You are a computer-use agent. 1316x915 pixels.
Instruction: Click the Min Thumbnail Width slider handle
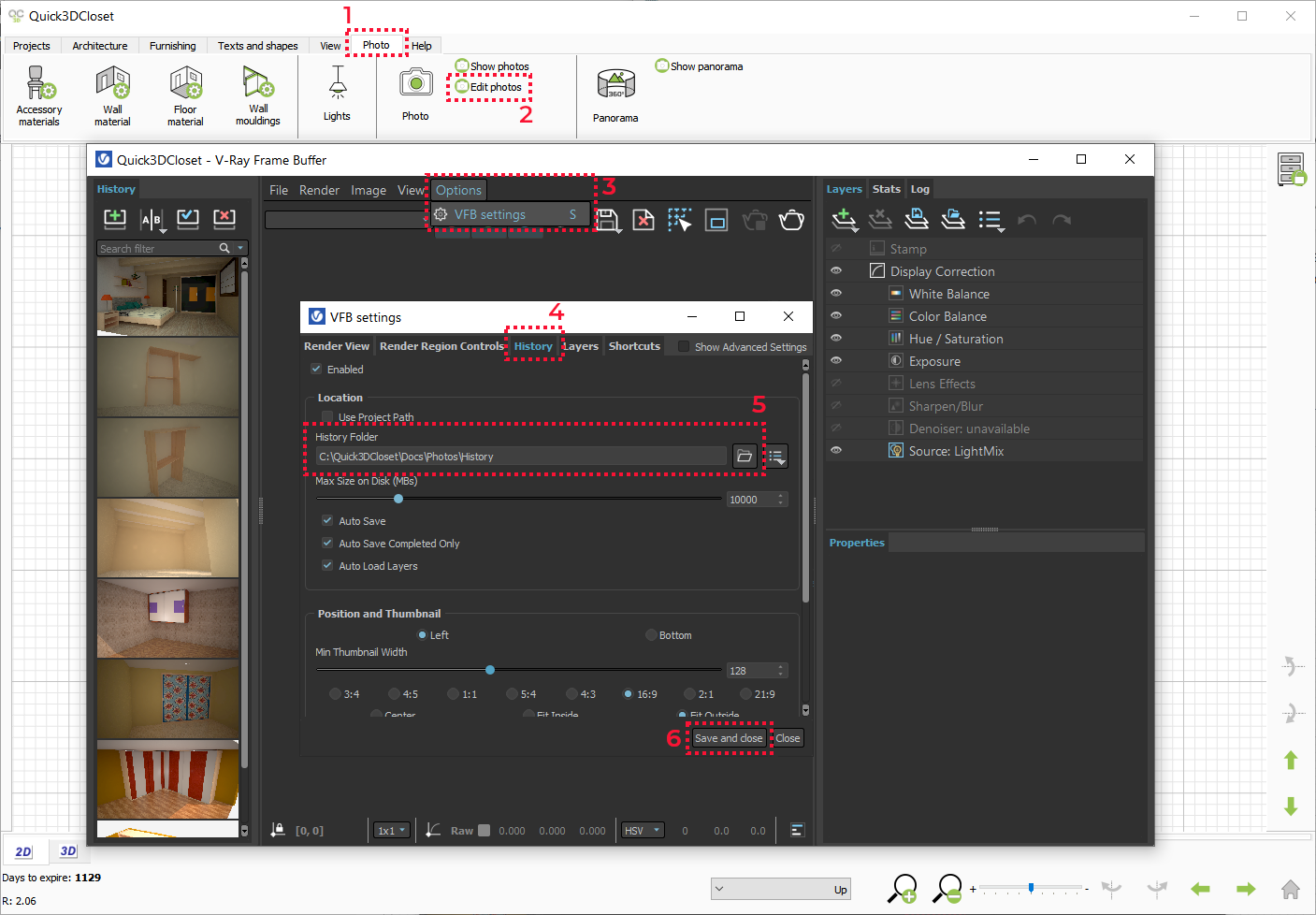point(490,670)
